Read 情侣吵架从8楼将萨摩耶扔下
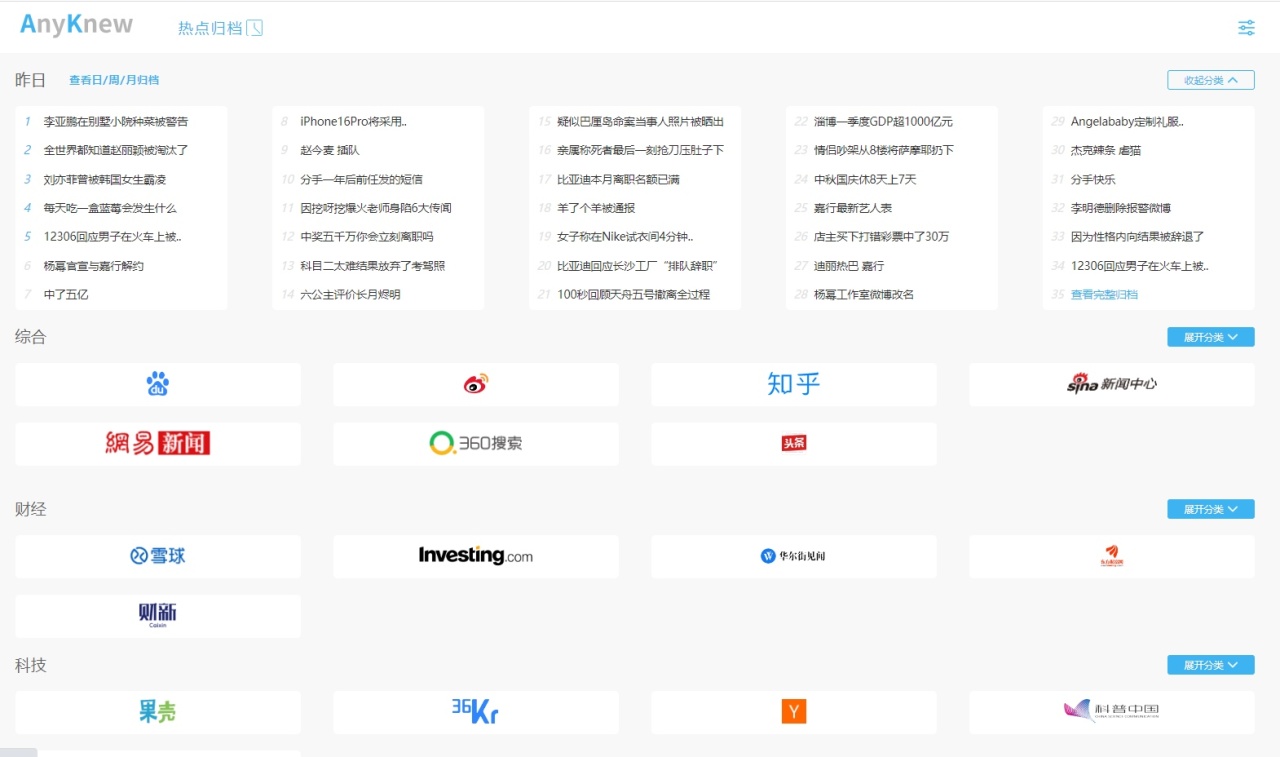The image size is (1280, 757). click(x=884, y=150)
